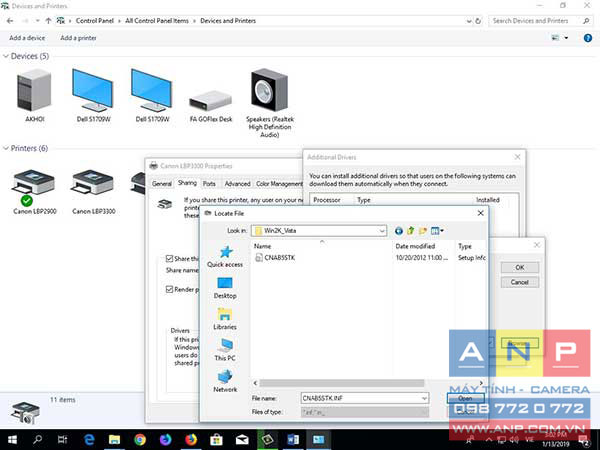Open the Look in folder dropdown
The height and width of the screenshot is (450, 600).
click(382, 231)
